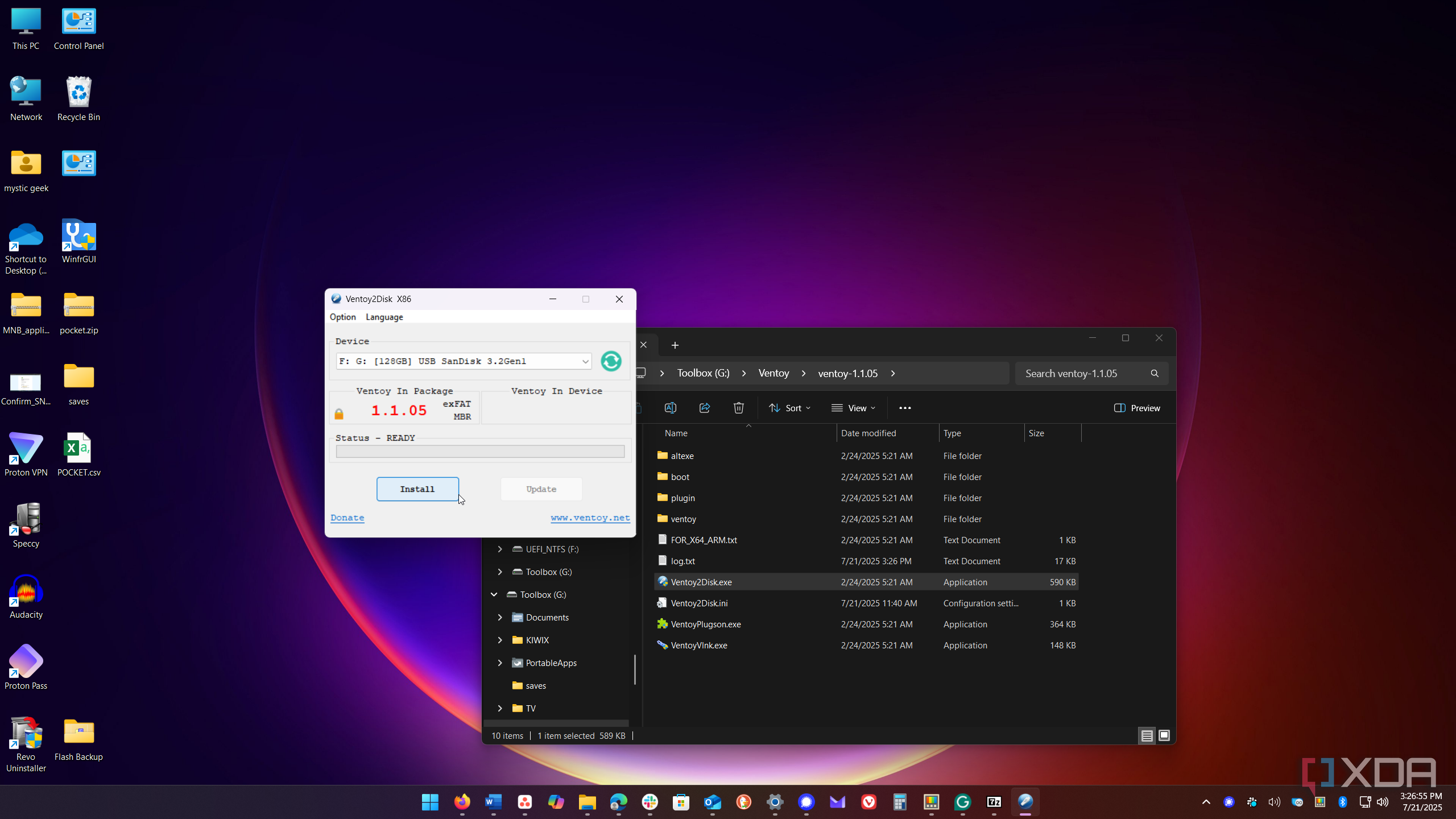Click the Rename icon in Explorer toolbar
Screen dimensions: 1456x819
(670, 408)
